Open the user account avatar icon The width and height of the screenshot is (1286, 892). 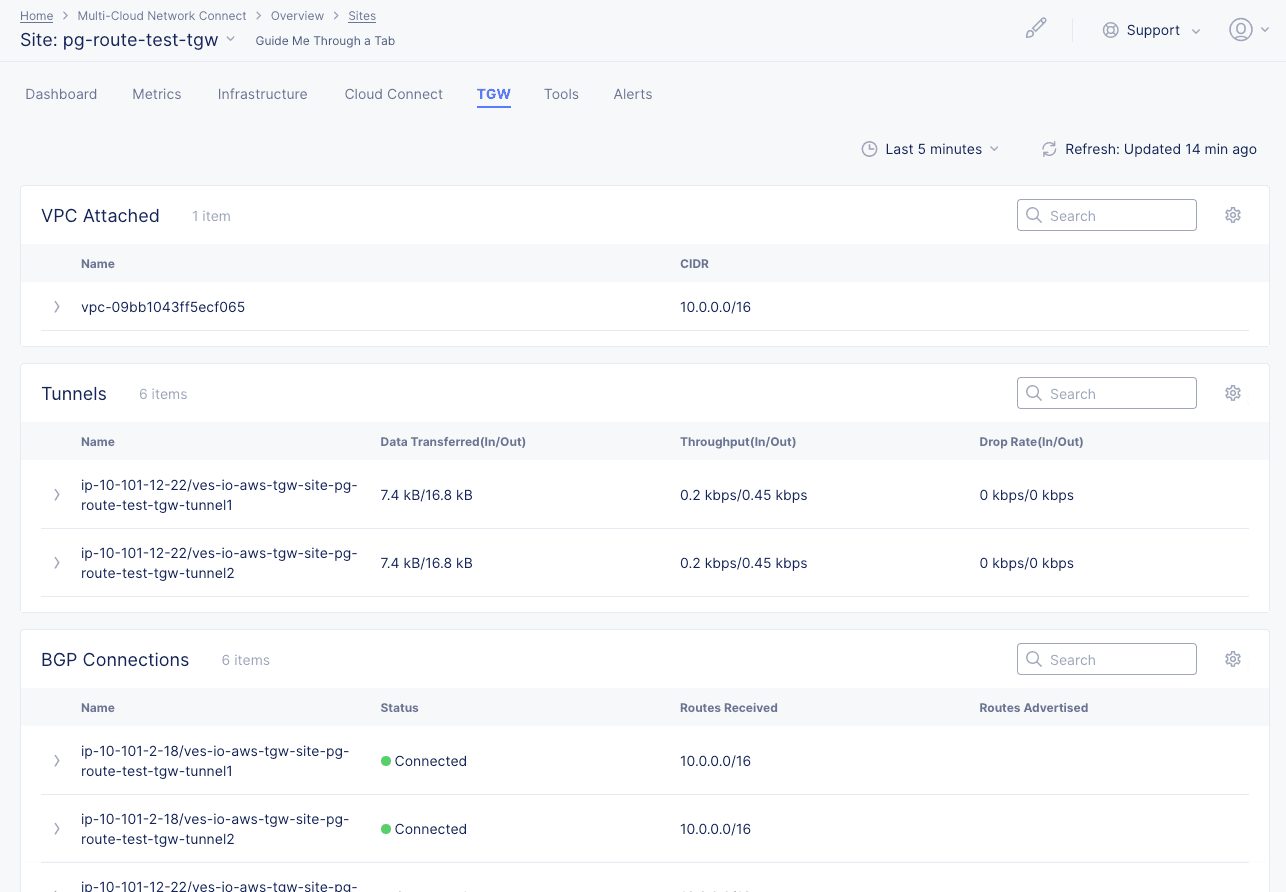point(1241,30)
